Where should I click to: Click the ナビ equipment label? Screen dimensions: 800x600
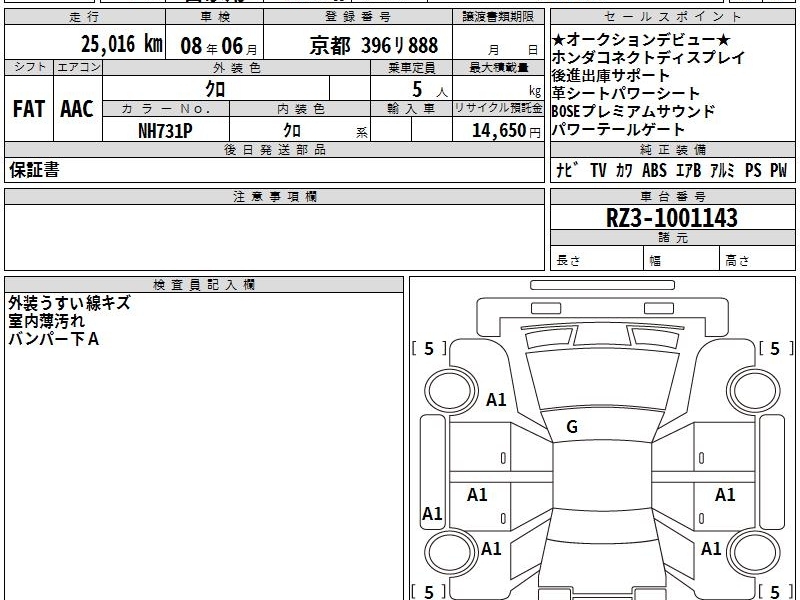(x=566, y=170)
